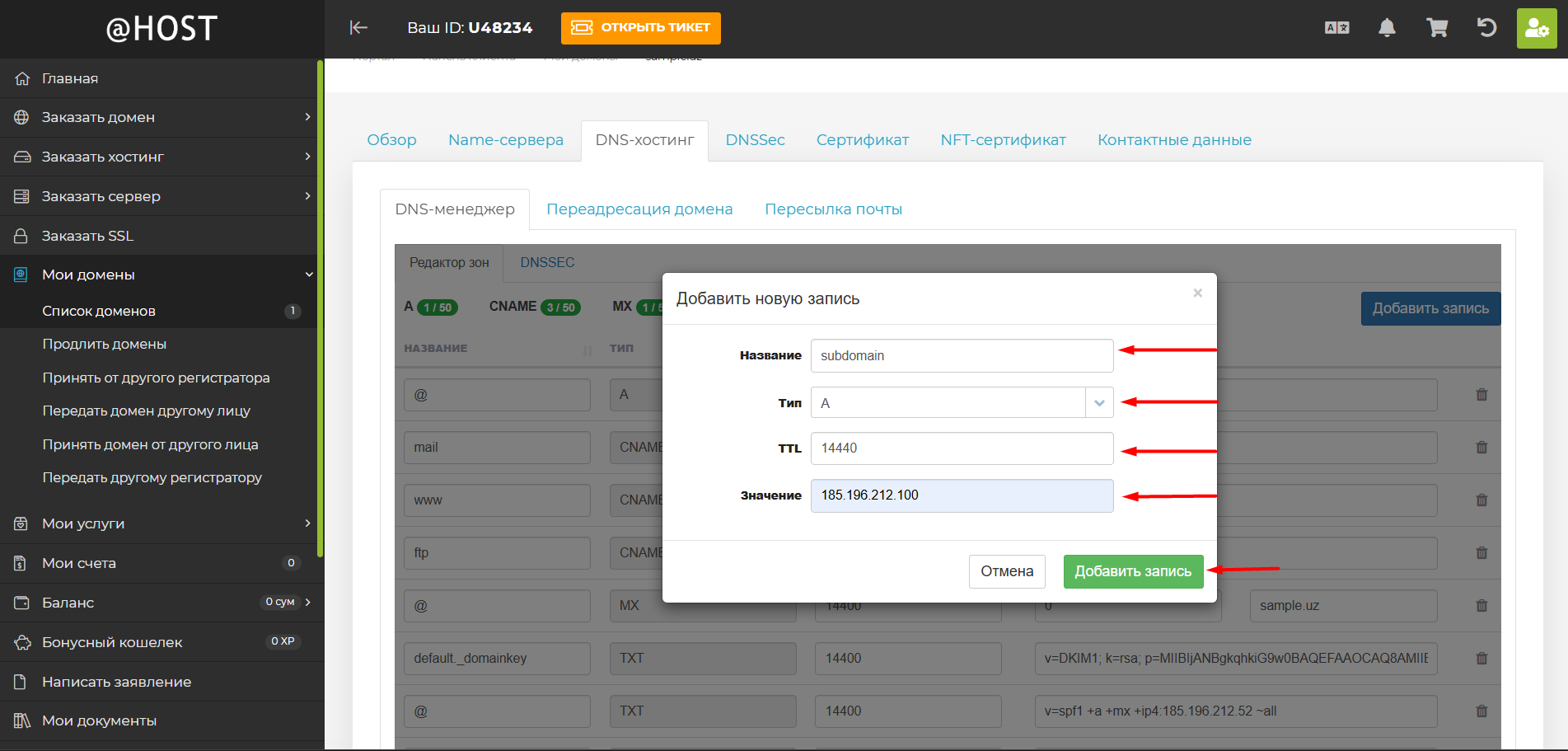1568x751 pixels.
Task: Expand the Мои услуги submenu
Action: (308, 523)
